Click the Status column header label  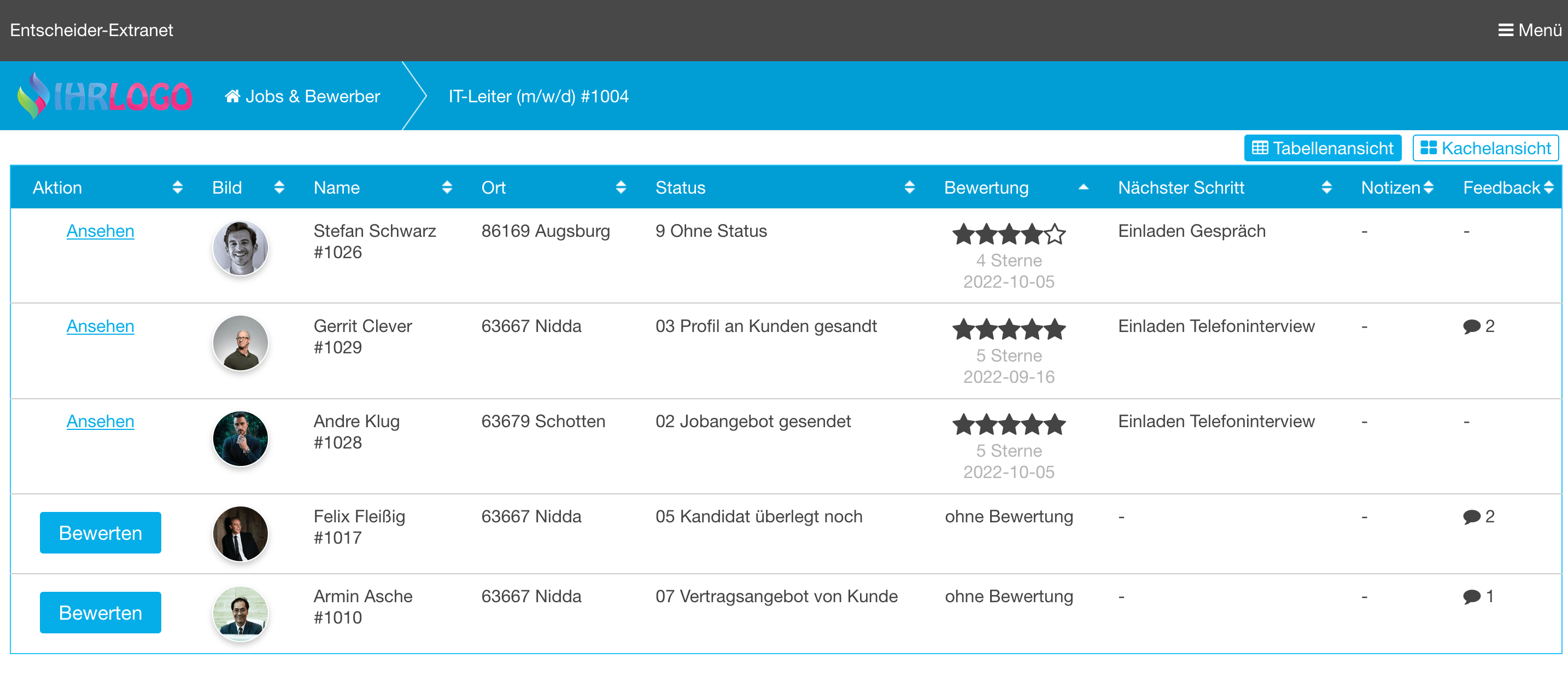681,188
